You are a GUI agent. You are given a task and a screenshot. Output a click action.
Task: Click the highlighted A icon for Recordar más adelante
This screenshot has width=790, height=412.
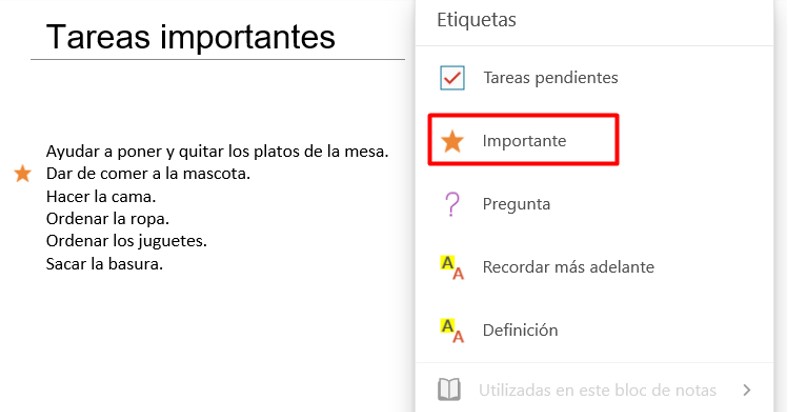[x=452, y=267]
